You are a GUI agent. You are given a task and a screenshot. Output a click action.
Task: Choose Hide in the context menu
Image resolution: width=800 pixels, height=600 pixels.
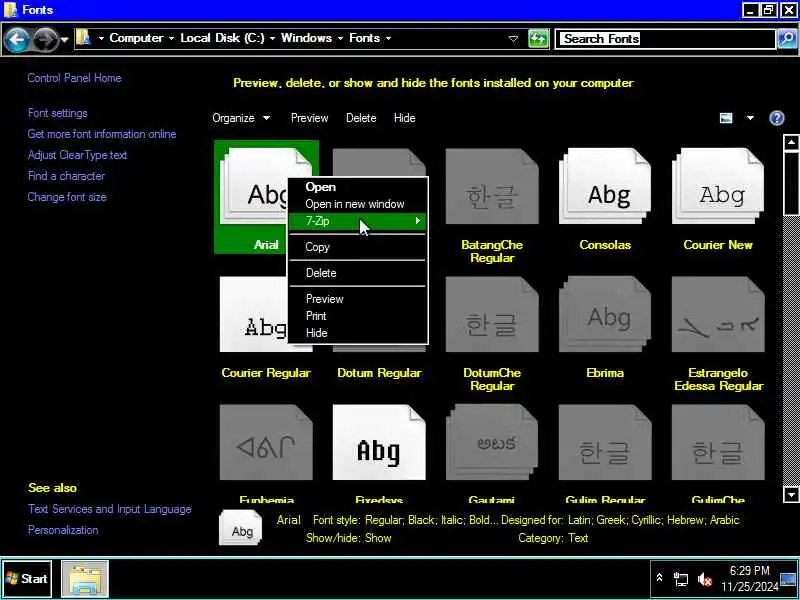[x=358, y=333]
